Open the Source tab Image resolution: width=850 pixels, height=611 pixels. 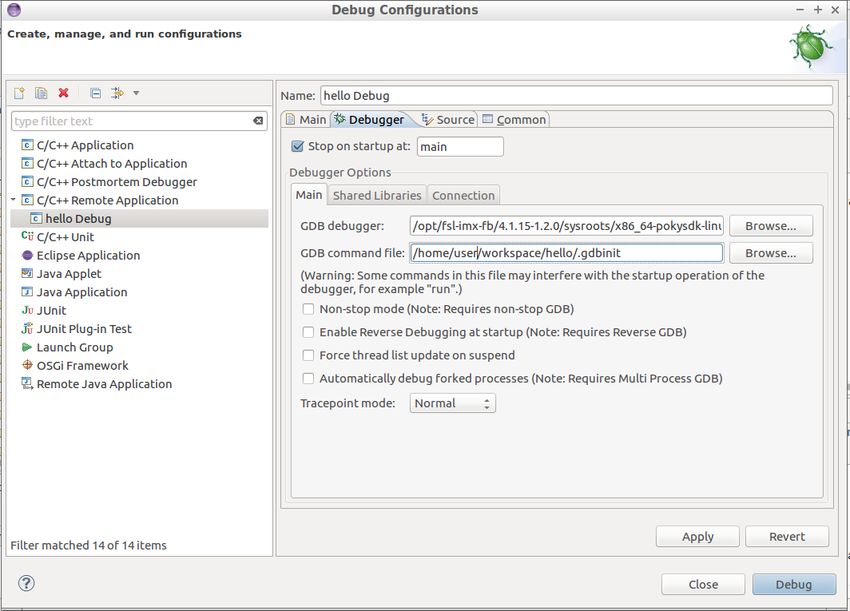448,120
